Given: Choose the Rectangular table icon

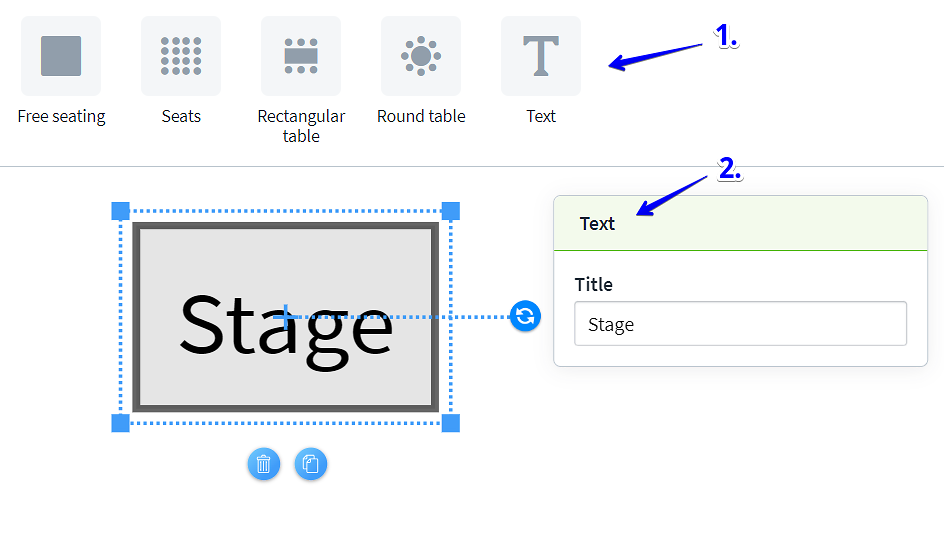Looking at the screenshot, I should pyautogui.click(x=301, y=56).
